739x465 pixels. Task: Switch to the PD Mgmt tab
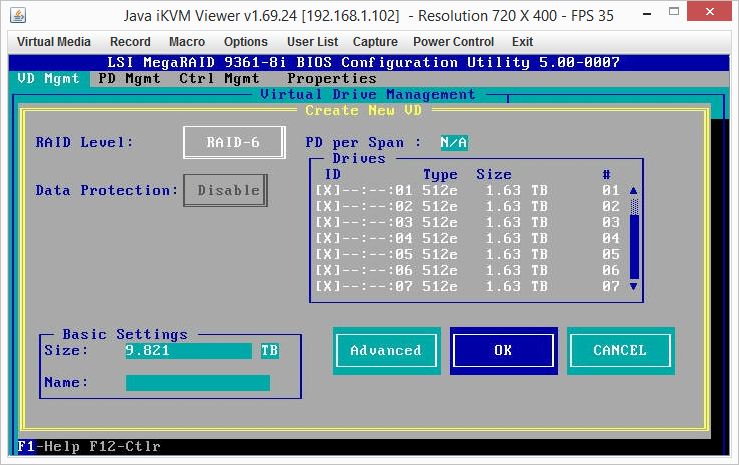coord(129,78)
